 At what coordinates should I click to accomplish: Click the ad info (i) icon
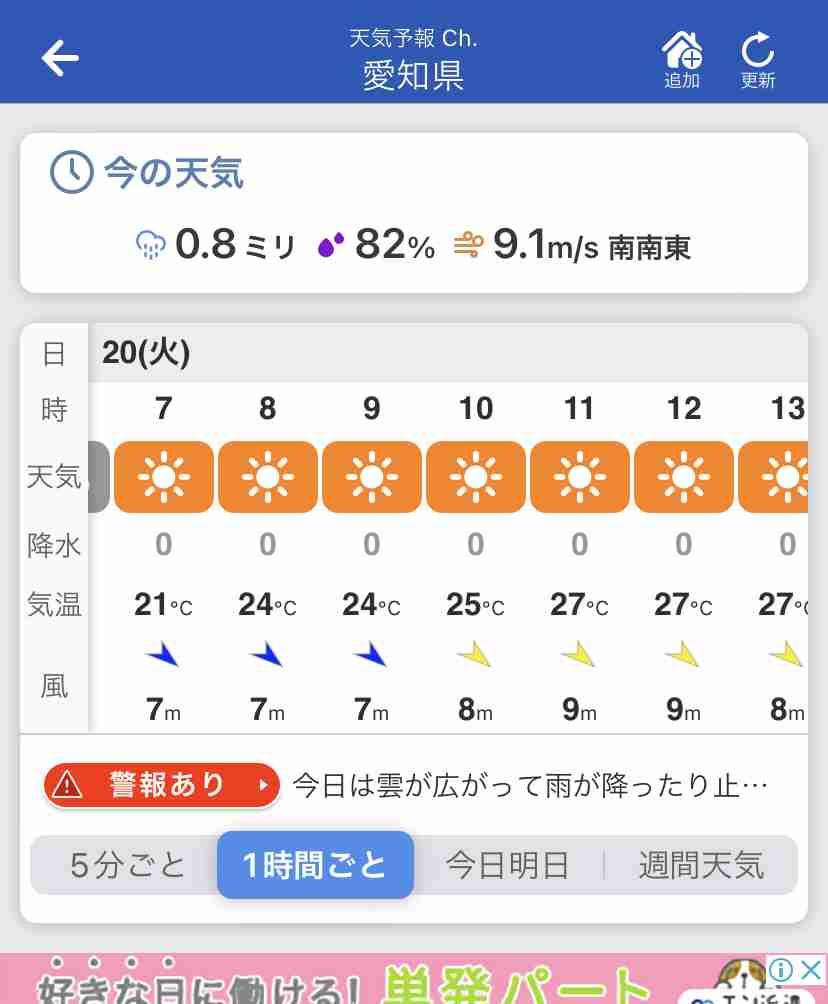point(781,969)
